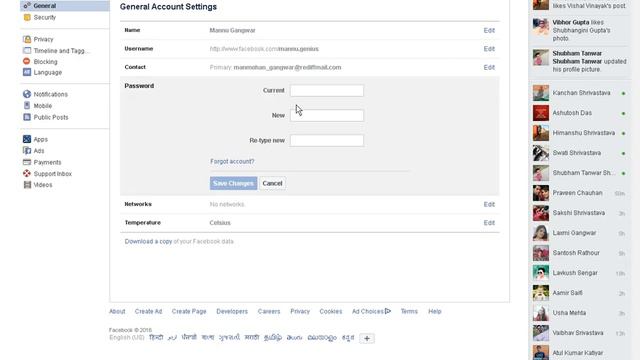
Task: Open chat with Lavkush Sengar
Action: point(579,273)
